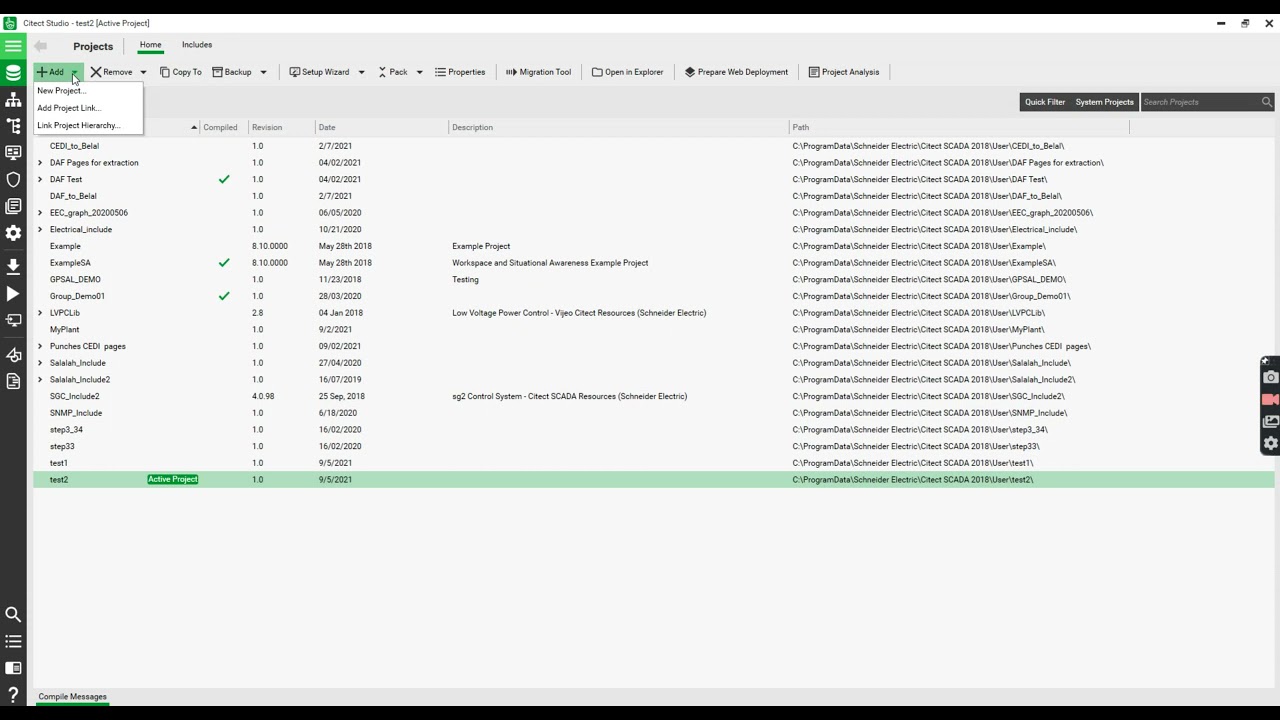1280x720 pixels.
Task: Expand the Electrical_include project node
Action: (x=40, y=230)
